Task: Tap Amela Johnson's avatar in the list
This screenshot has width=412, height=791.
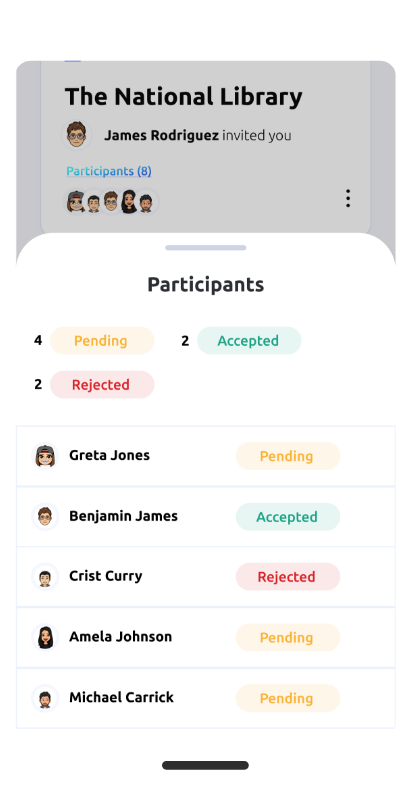Action: pyautogui.click(x=45, y=637)
